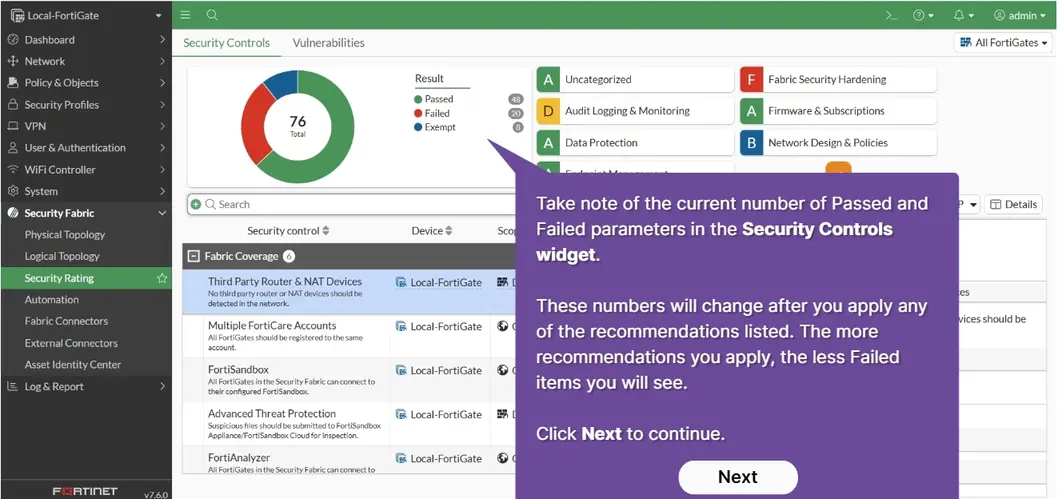Open the admin user menu
The image size is (1058, 499).
1020,16
